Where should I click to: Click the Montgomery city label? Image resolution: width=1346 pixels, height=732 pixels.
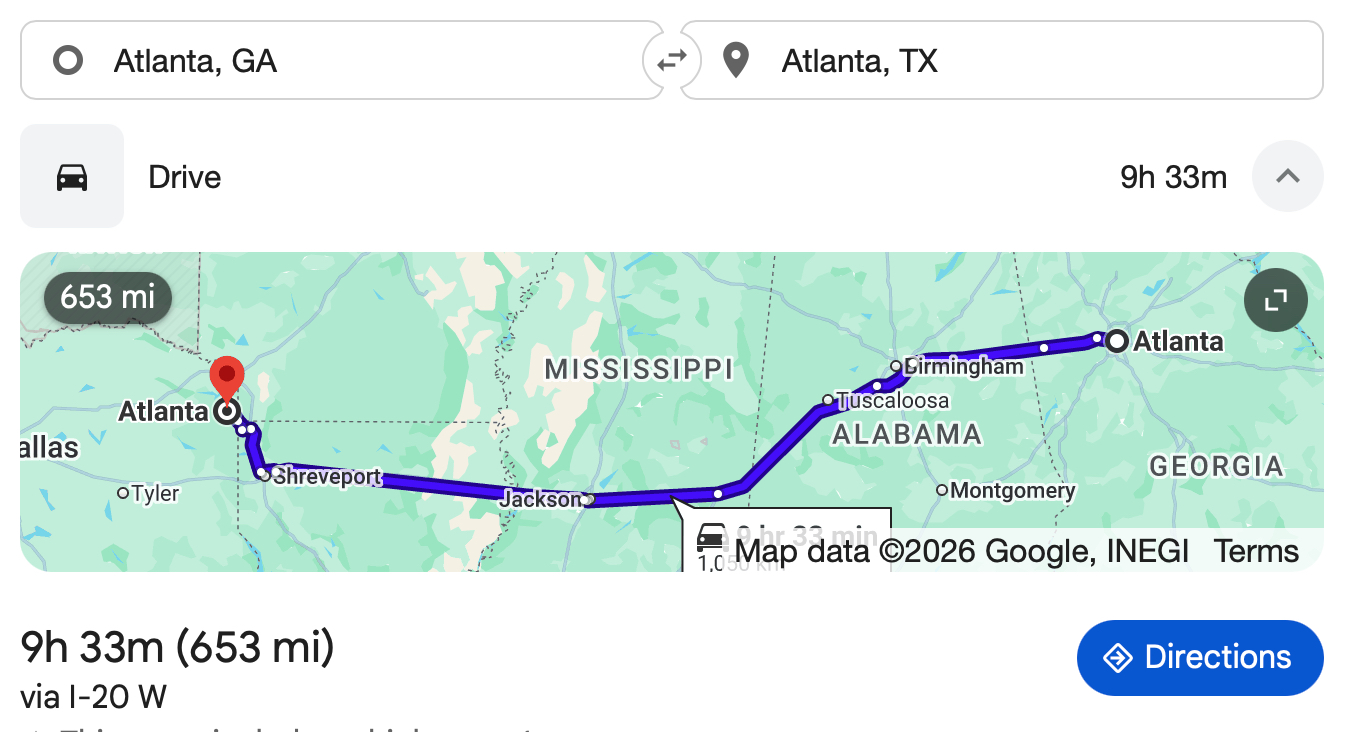coord(1012,491)
